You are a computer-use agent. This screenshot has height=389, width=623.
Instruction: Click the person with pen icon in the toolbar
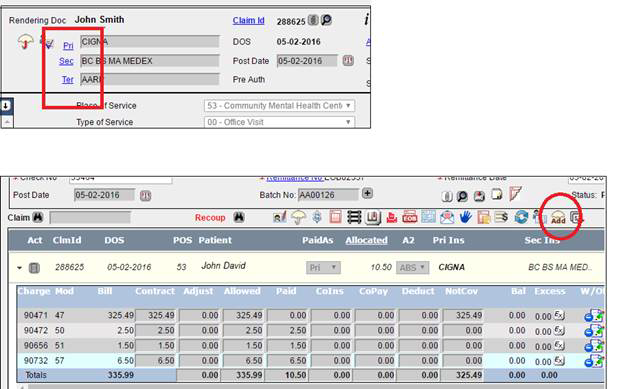tap(280, 217)
